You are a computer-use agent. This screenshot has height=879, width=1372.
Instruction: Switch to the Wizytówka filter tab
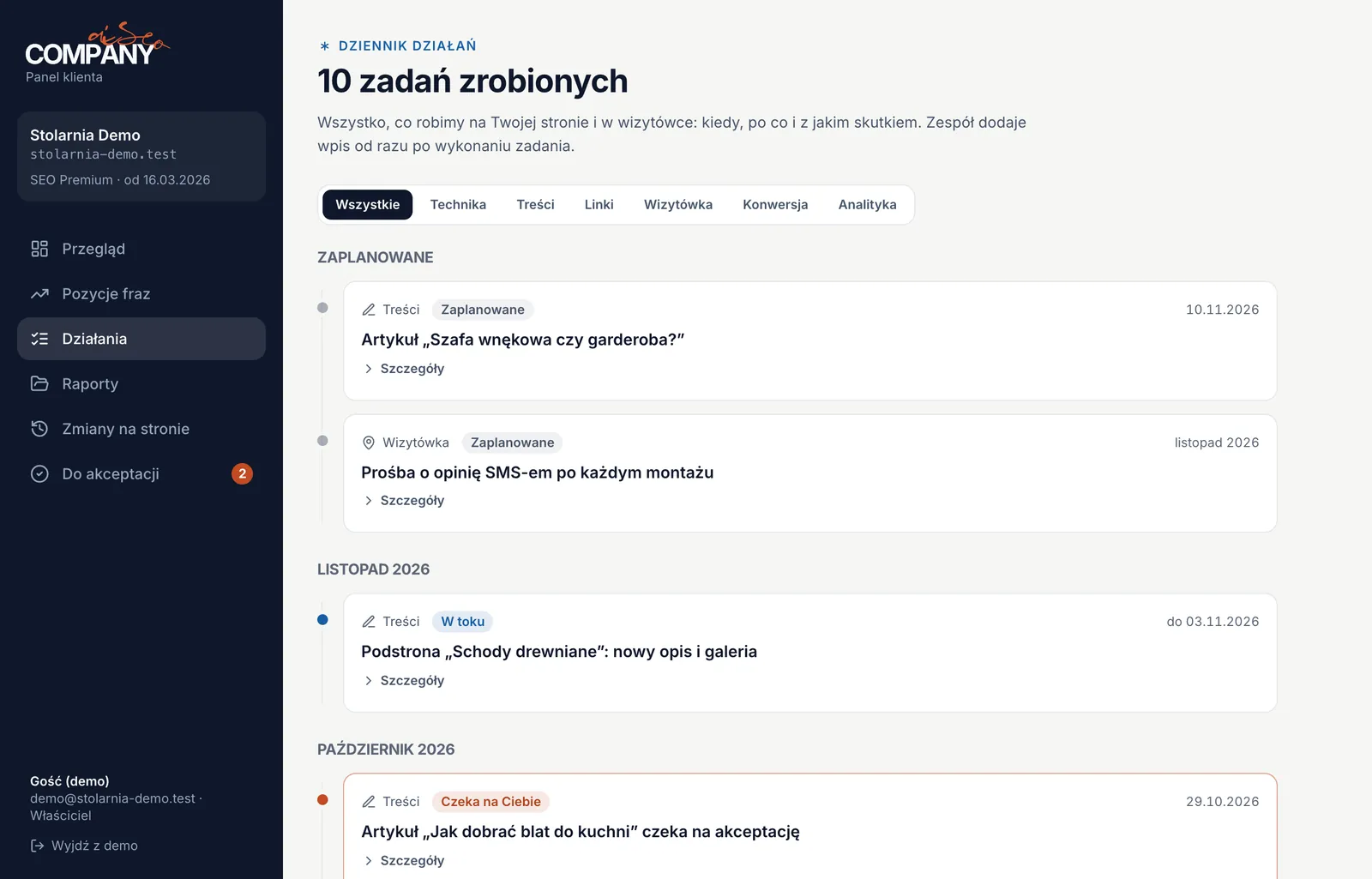(678, 205)
